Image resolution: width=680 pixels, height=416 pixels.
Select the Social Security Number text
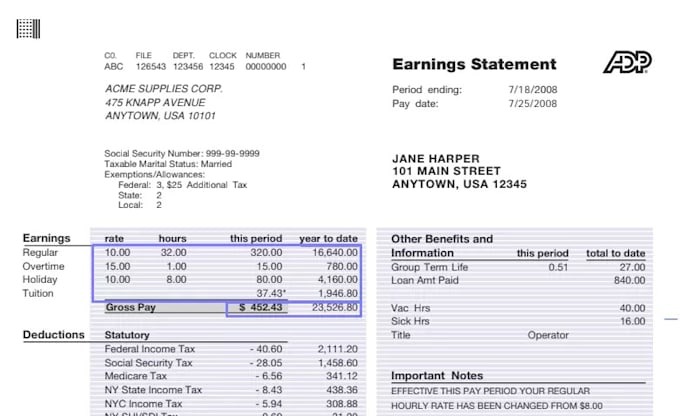click(182, 153)
